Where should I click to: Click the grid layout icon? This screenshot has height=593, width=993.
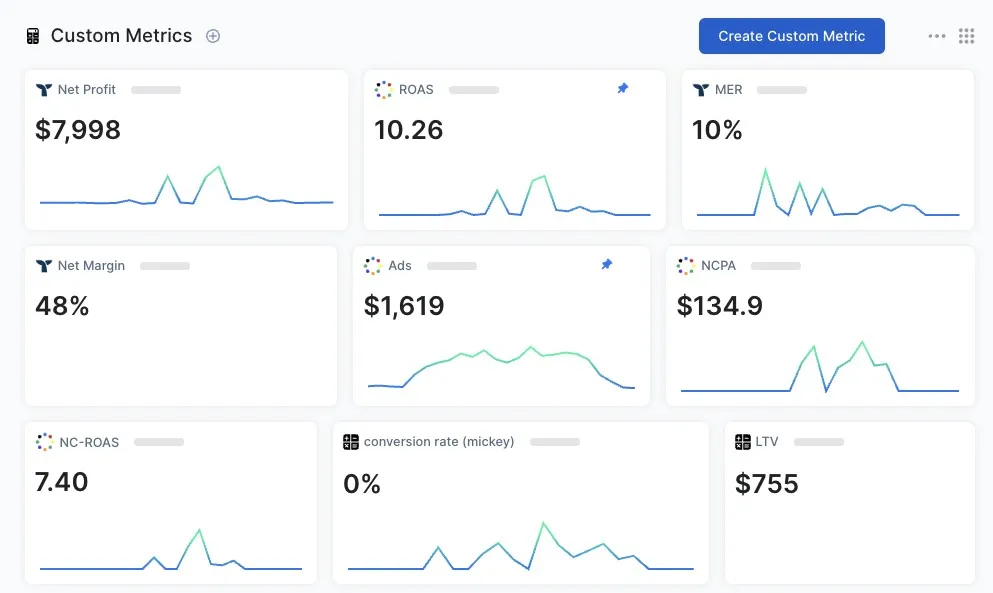point(966,36)
